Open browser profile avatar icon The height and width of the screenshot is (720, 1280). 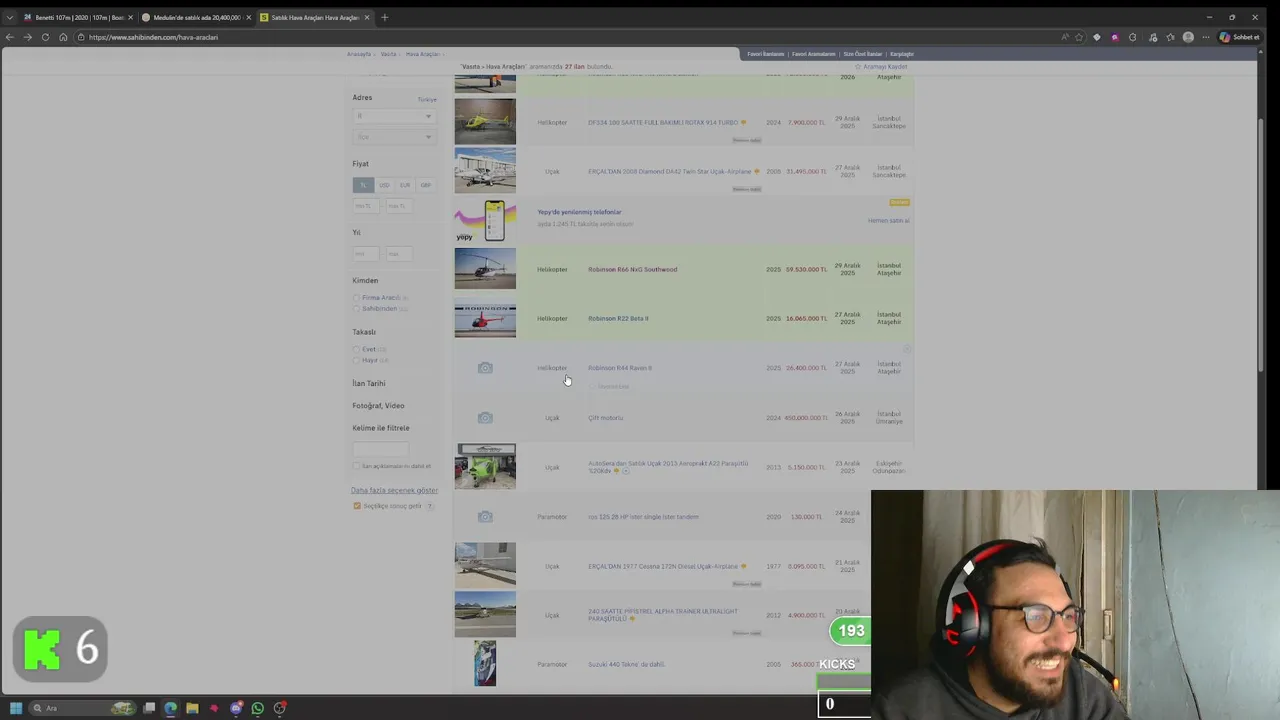[1188, 37]
